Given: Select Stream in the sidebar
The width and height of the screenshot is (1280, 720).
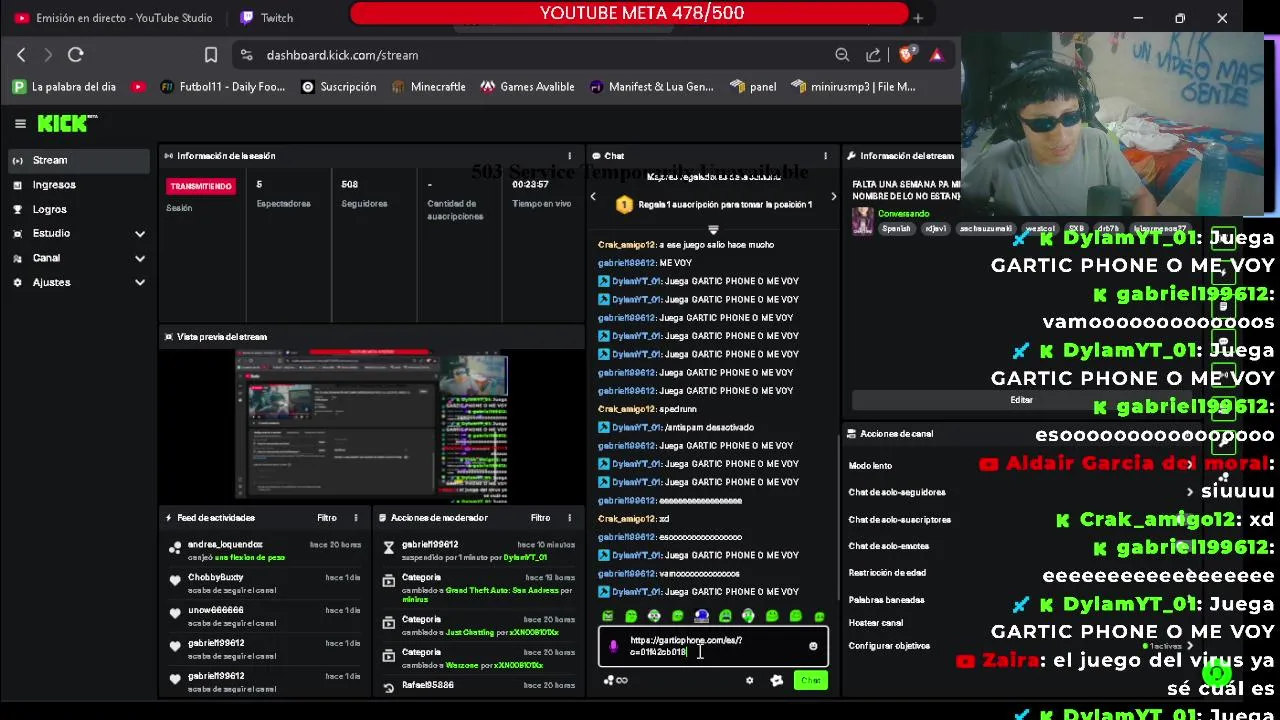Looking at the screenshot, I should coord(78,160).
